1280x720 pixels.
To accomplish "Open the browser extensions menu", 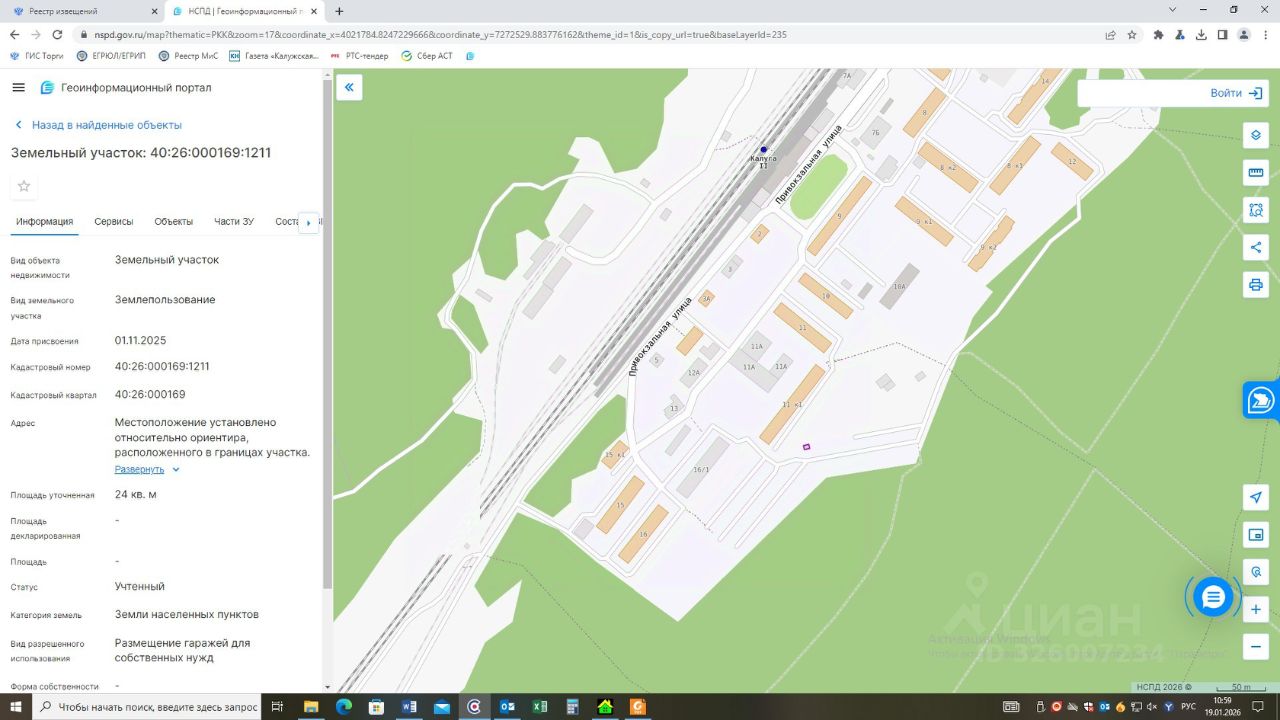I will tap(1158, 34).
